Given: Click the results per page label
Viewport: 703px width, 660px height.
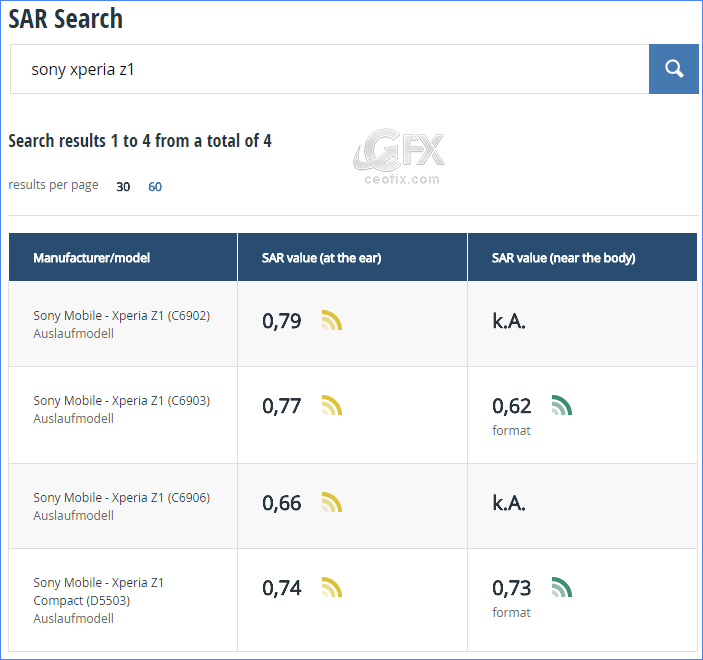Looking at the screenshot, I should (x=53, y=185).
